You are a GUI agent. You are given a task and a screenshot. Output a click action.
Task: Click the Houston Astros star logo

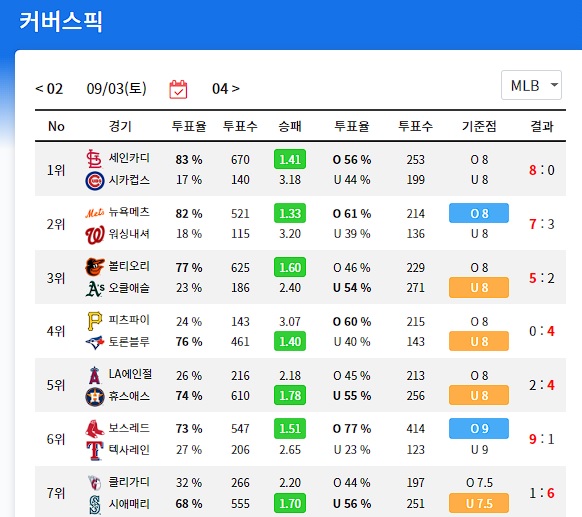(95, 396)
